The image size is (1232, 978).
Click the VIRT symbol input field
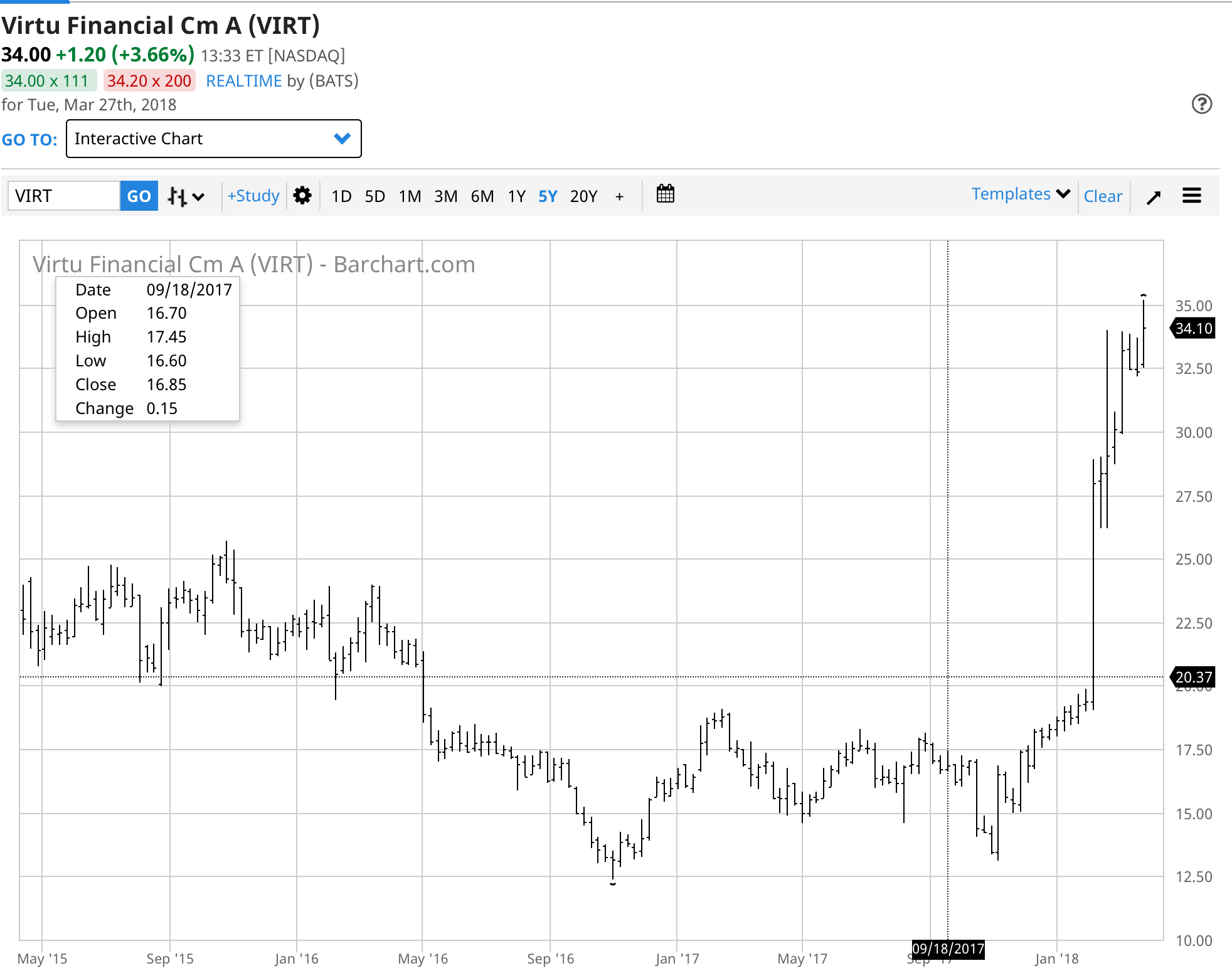coord(63,196)
